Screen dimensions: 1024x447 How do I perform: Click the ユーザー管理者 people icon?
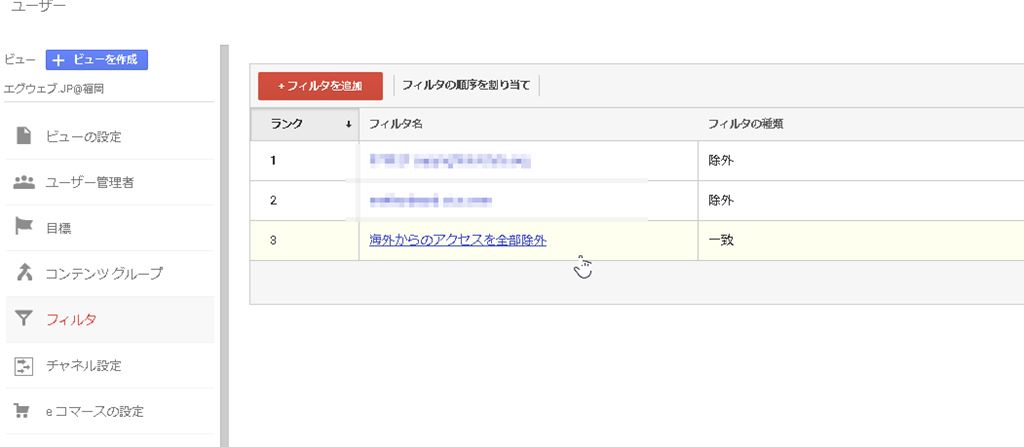point(24,182)
